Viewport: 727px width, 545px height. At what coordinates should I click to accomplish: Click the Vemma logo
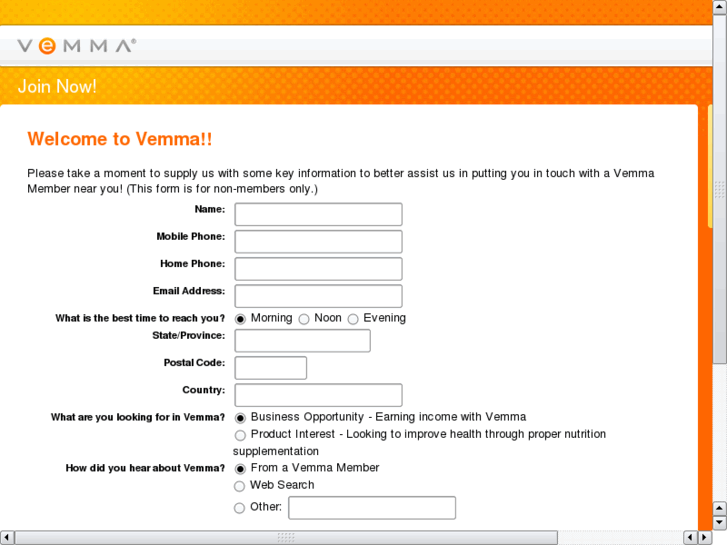(x=77, y=46)
